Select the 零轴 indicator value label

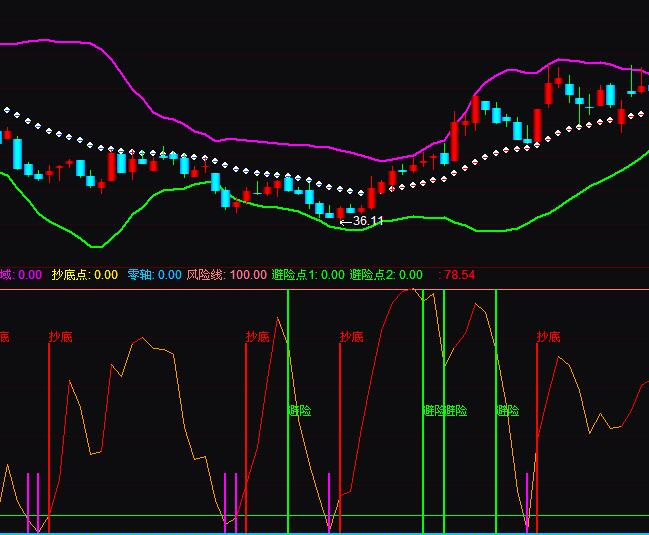154,274
